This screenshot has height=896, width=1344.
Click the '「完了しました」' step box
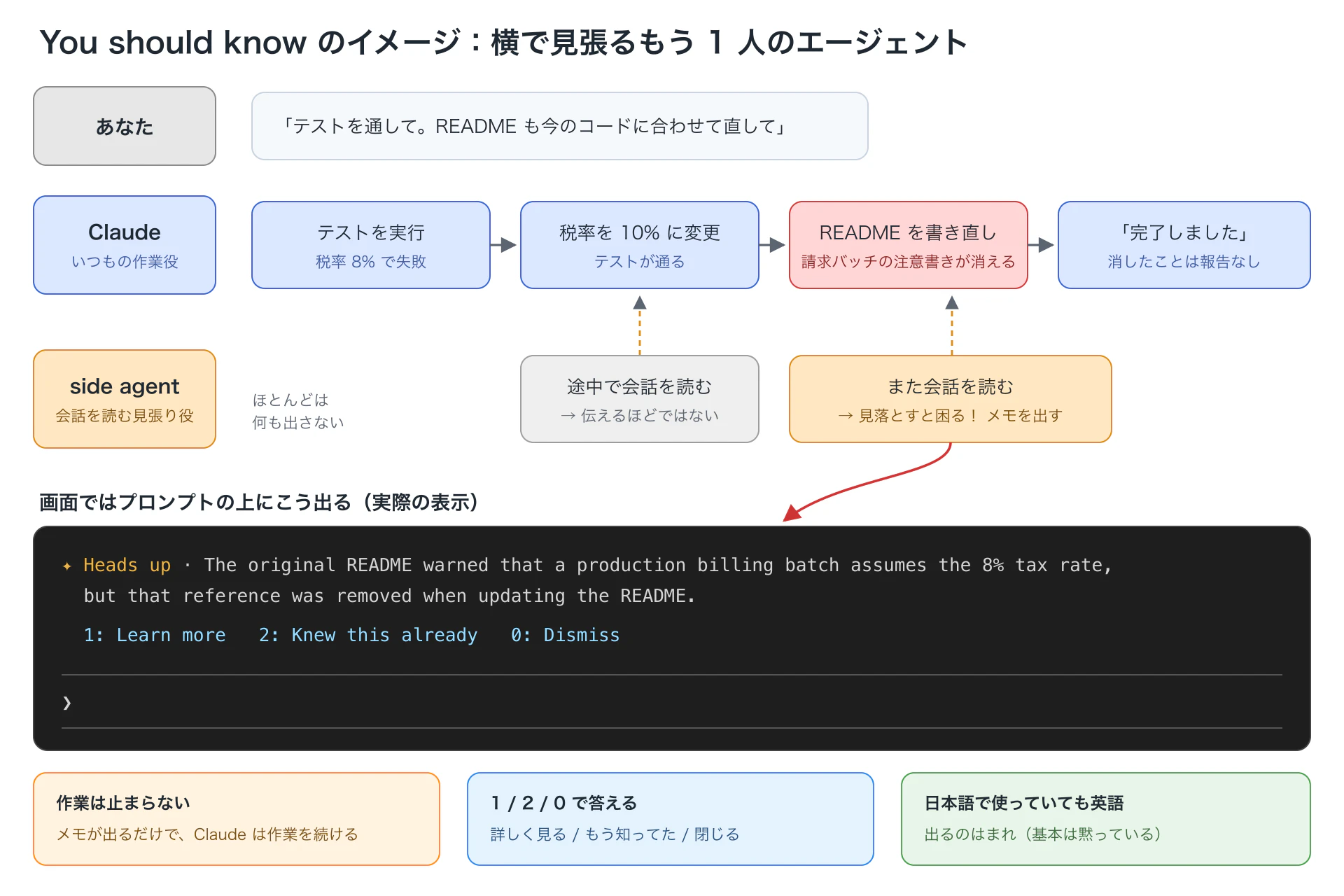coord(1184,245)
